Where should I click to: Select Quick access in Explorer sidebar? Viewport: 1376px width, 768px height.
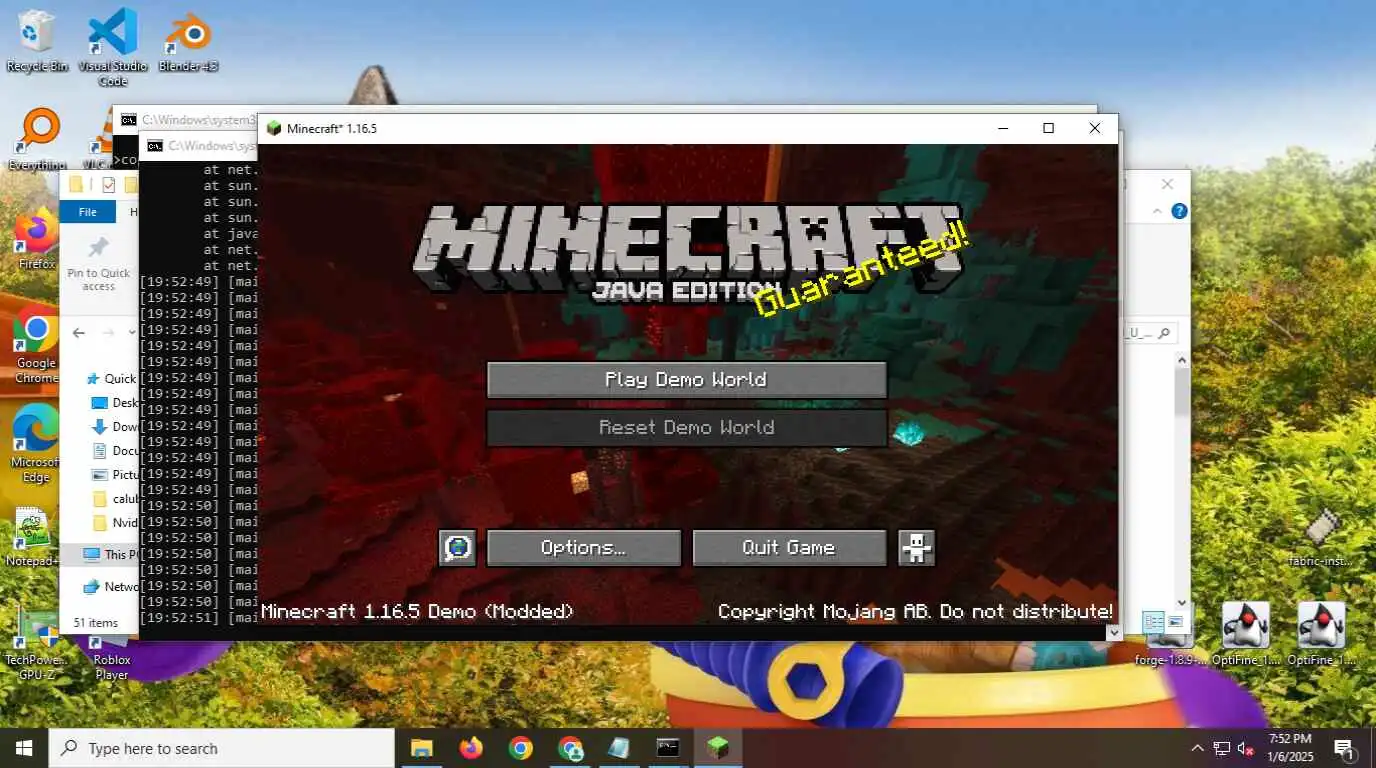click(111, 379)
